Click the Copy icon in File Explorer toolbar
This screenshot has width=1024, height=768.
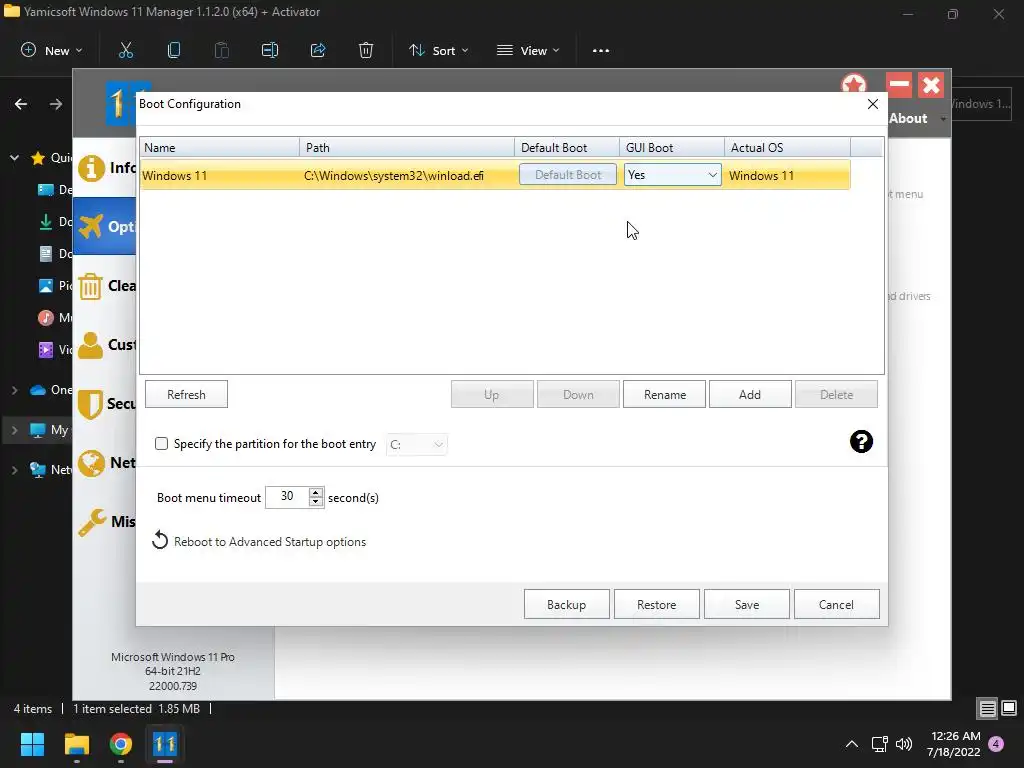174,50
